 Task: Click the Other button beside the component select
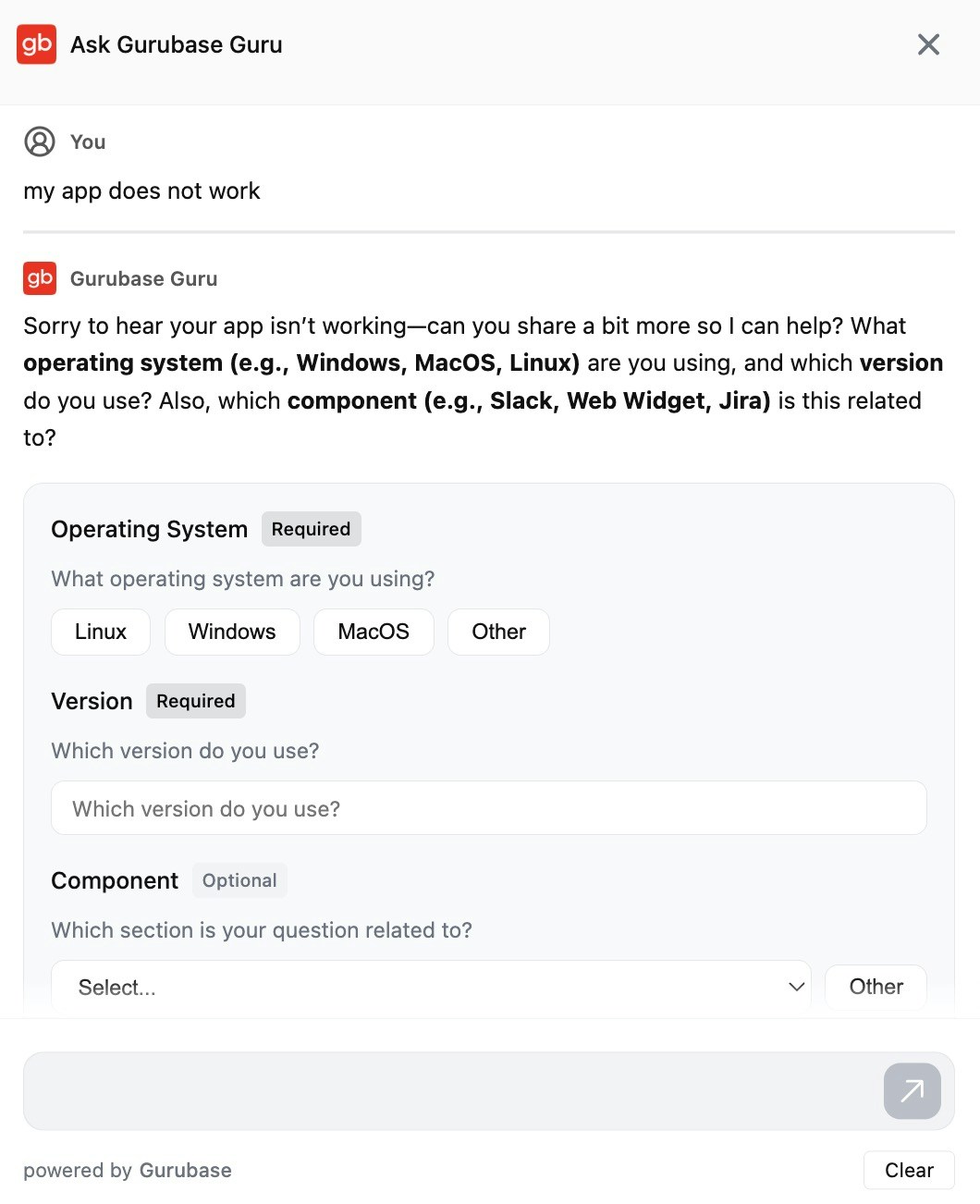(875, 987)
